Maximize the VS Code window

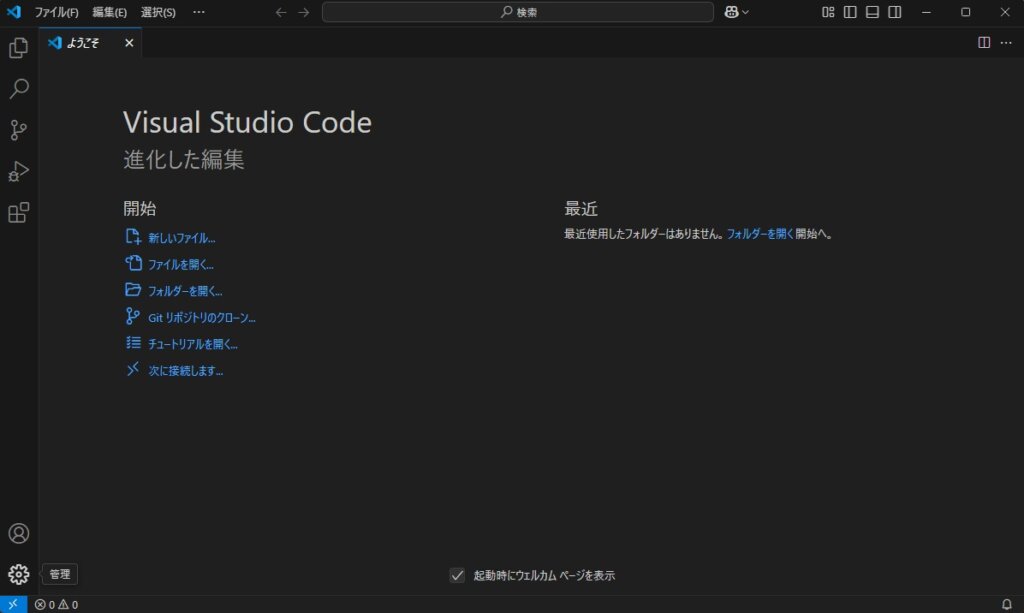[x=965, y=12]
